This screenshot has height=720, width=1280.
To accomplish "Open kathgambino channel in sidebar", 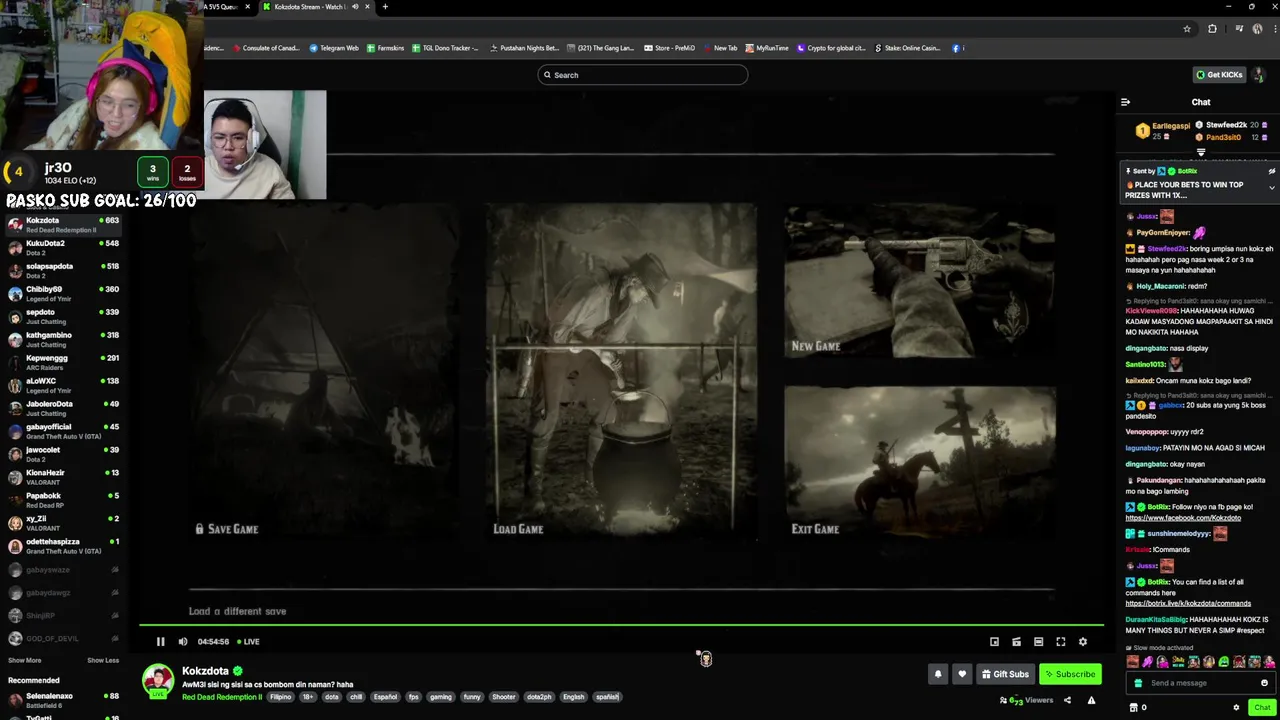I will coord(62,339).
